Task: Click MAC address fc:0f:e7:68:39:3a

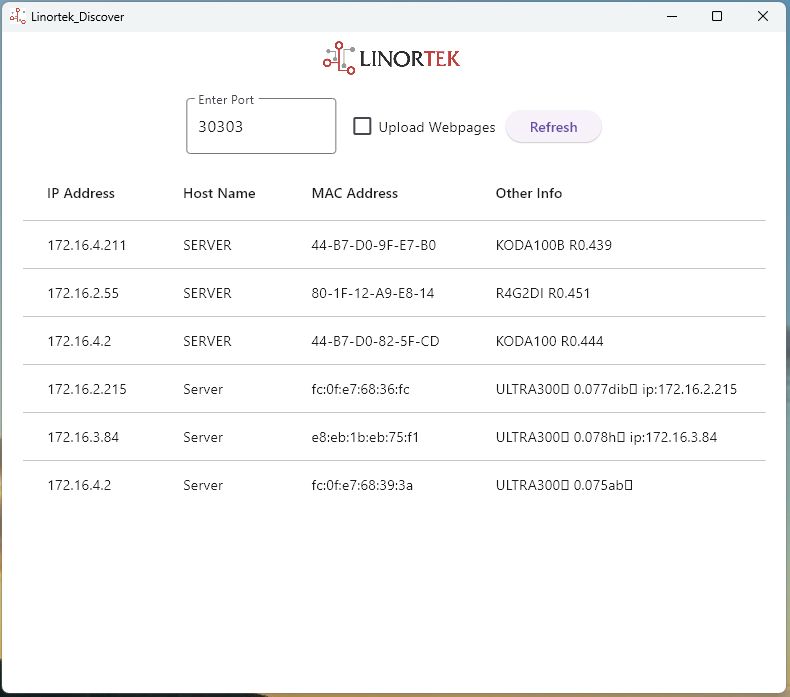Action: [x=362, y=485]
